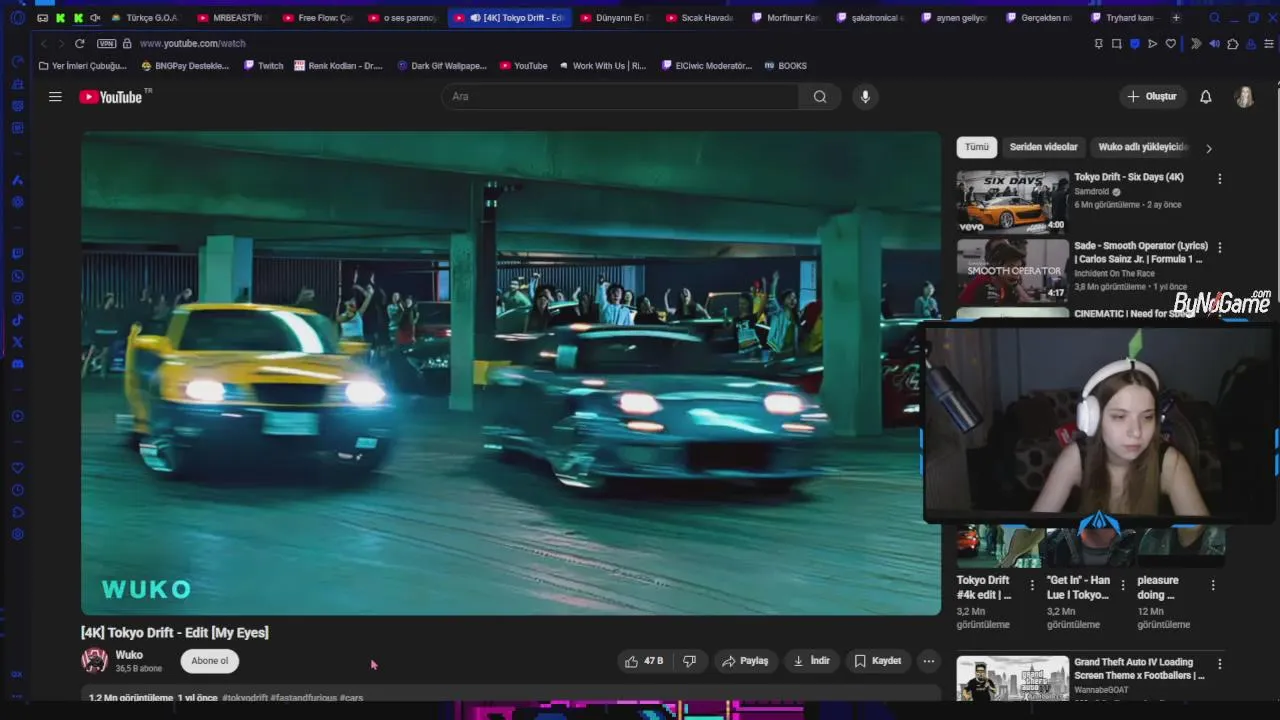Go to the YouTube home logo
1280x720 pixels.
(x=111, y=97)
